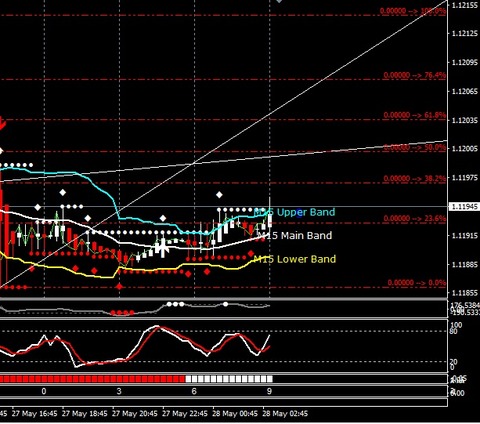Click the current price tag 1.11945
Screen dimensions: 480x424
pos(465,207)
